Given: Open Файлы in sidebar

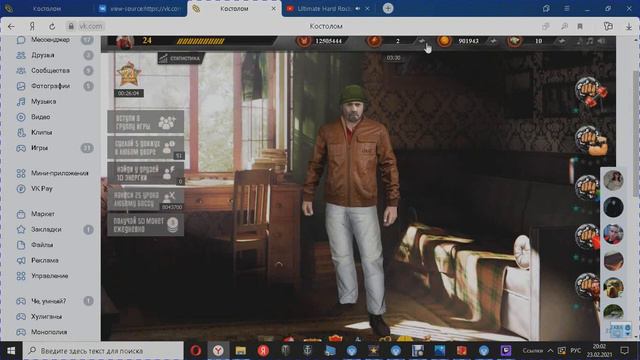Looking at the screenshot, I should pos(42,245).
